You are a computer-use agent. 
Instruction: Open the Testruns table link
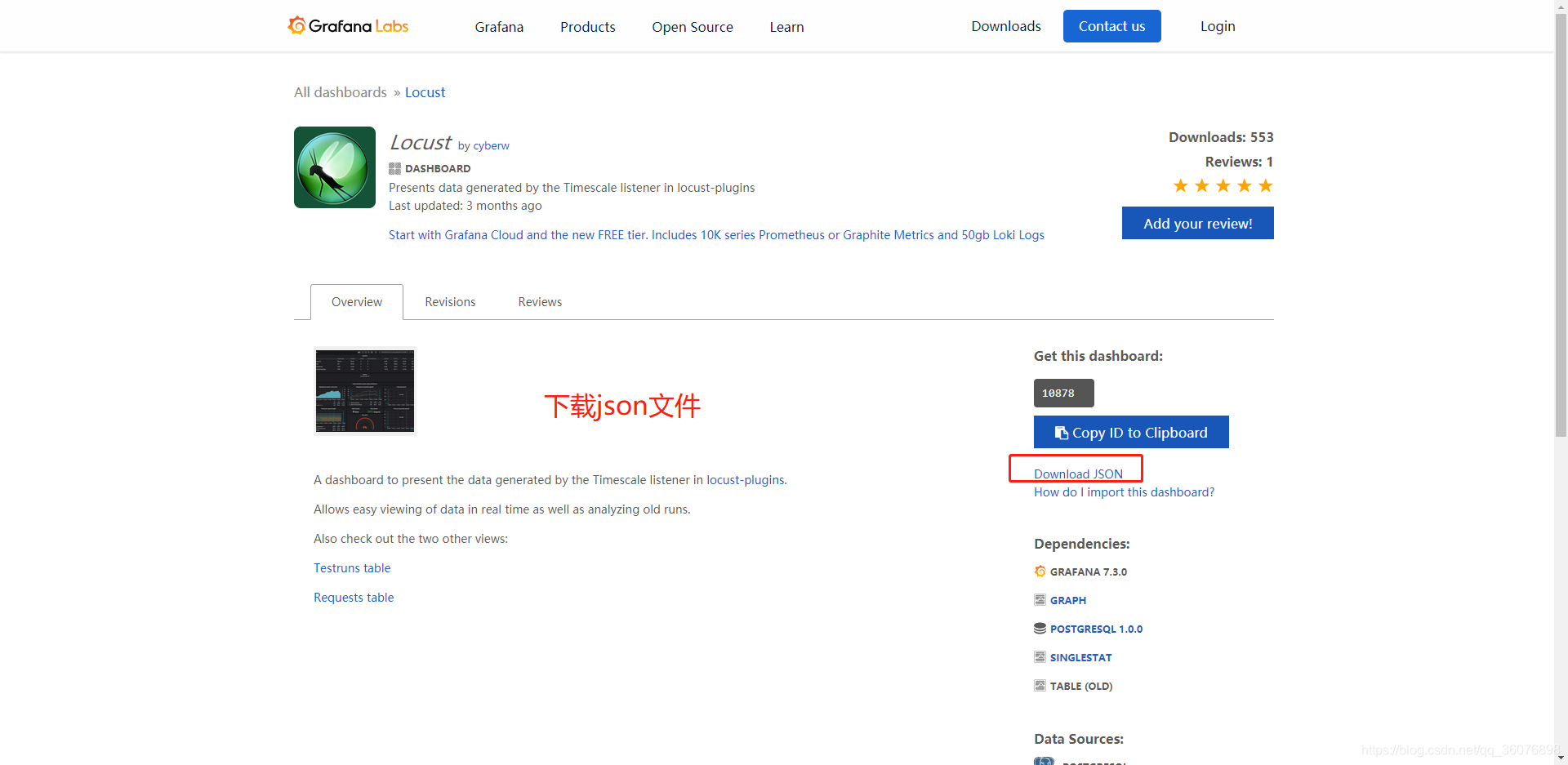tap(352, 568)
